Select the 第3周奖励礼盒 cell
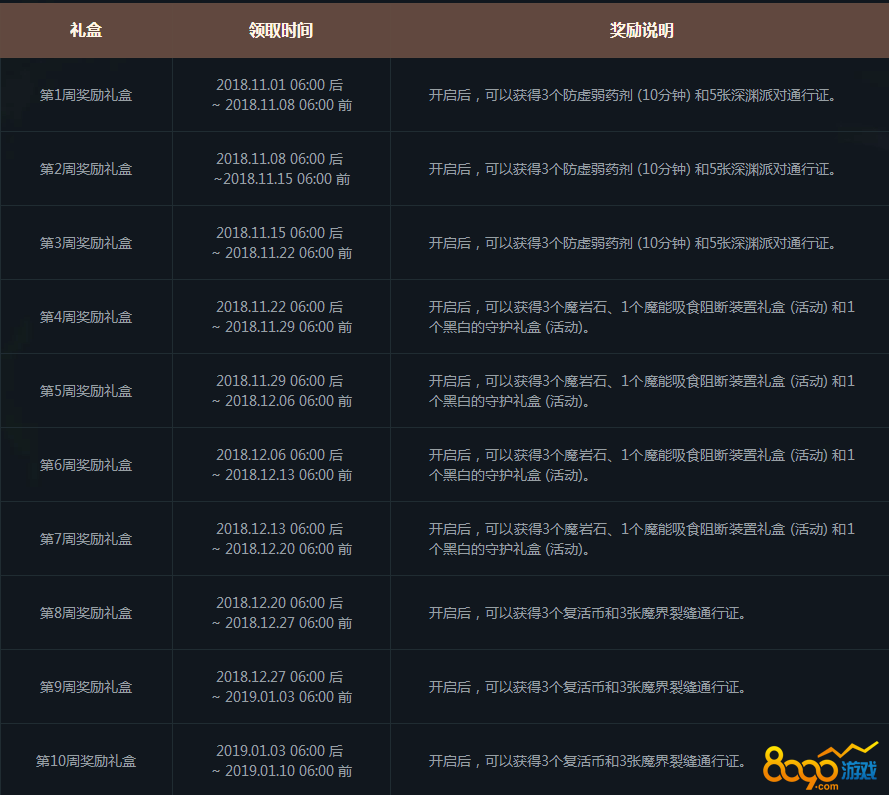 [x=86, y=243]
